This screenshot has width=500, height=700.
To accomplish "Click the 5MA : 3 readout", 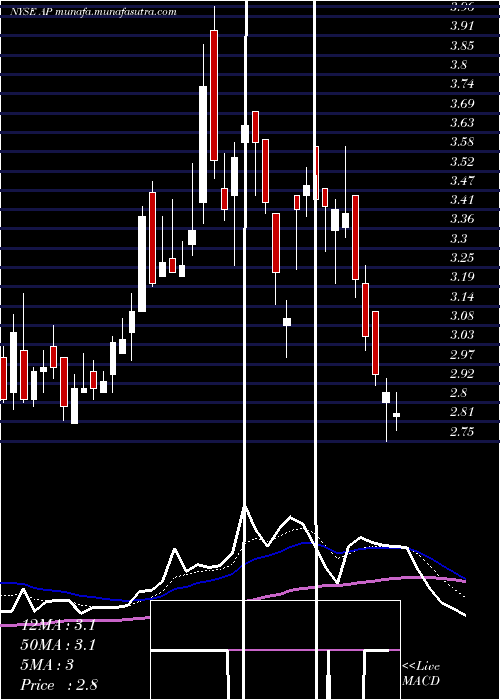I will 47,665.
